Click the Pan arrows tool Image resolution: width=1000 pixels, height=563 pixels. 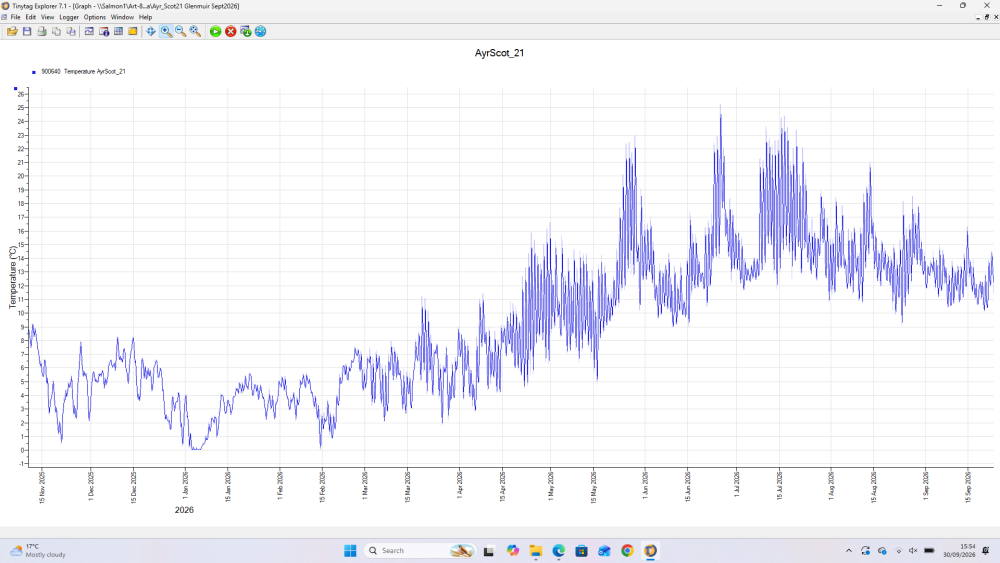point(151,31)
